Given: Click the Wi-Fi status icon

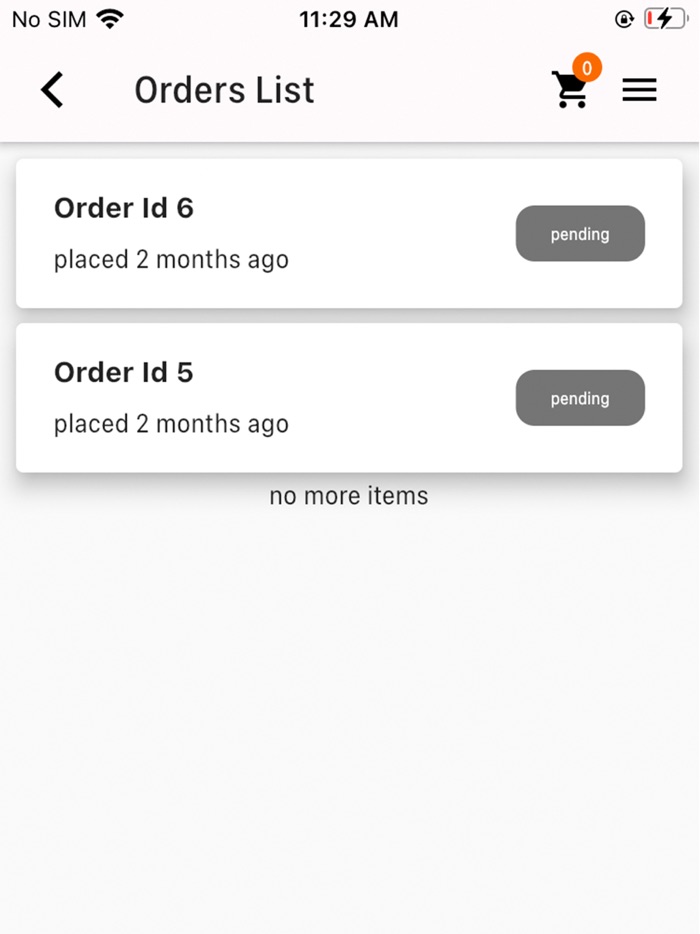Looking at the screenshot, I should [110, 19].
